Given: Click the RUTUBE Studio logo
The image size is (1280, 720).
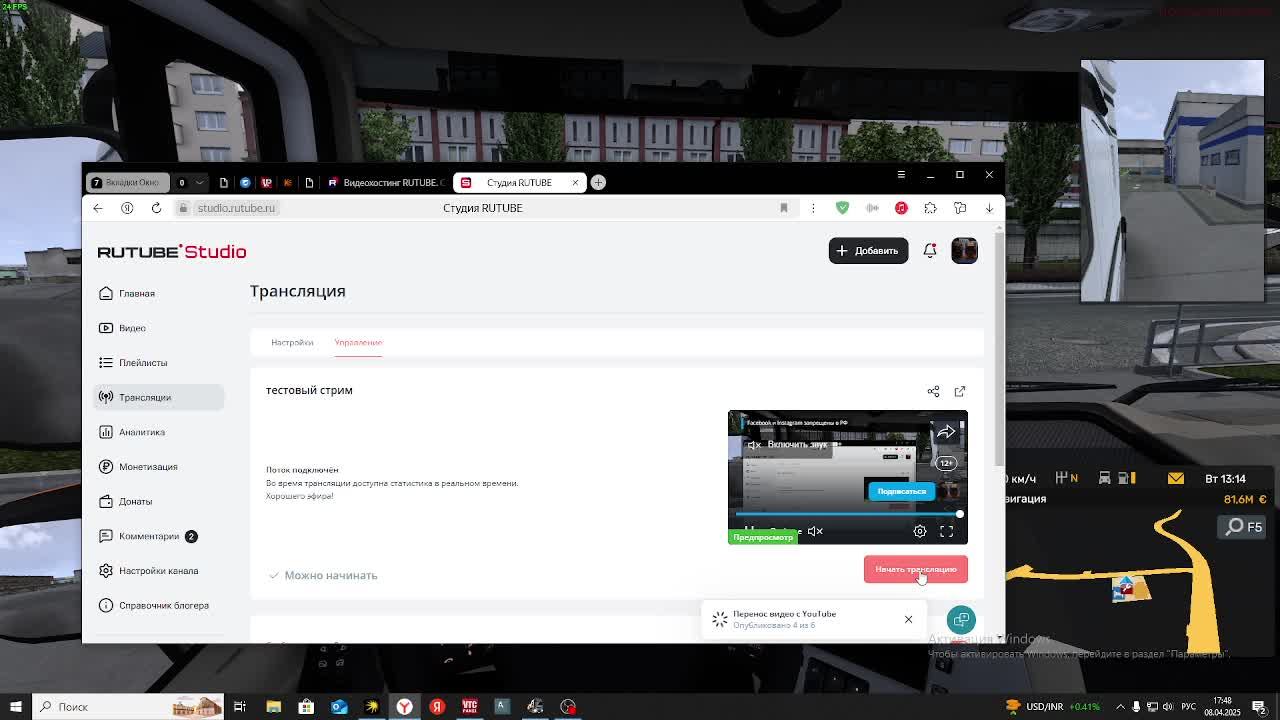Looking at the screenshot, I should click(172, 251).
